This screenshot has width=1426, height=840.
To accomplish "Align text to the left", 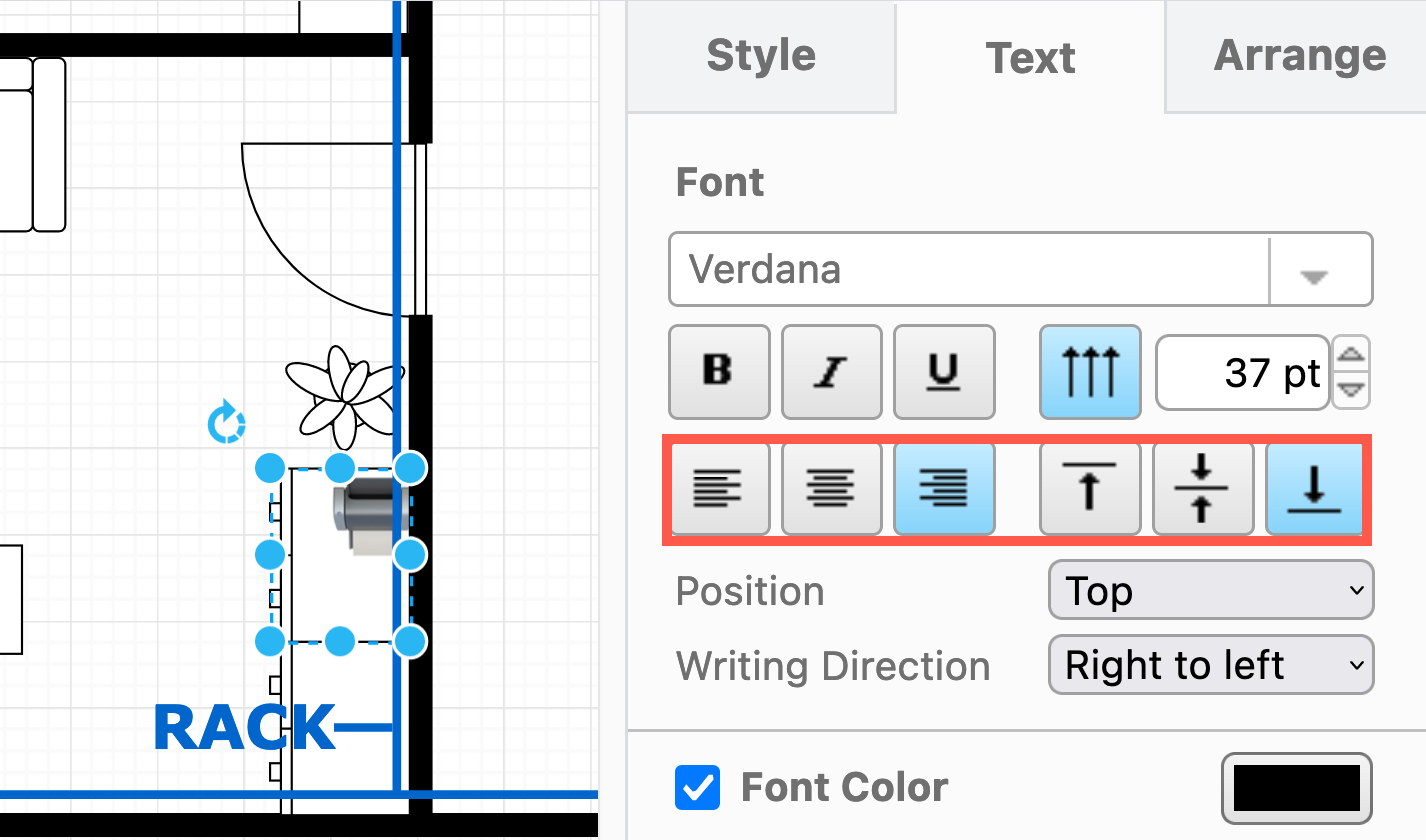I will (x=719, y=489).
